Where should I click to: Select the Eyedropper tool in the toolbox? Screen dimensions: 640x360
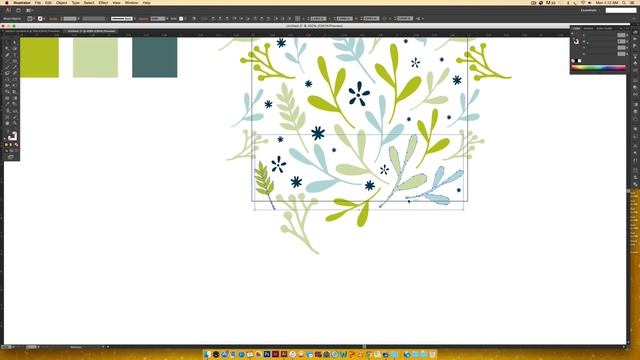pyautogui.click(x=7, y=104)
